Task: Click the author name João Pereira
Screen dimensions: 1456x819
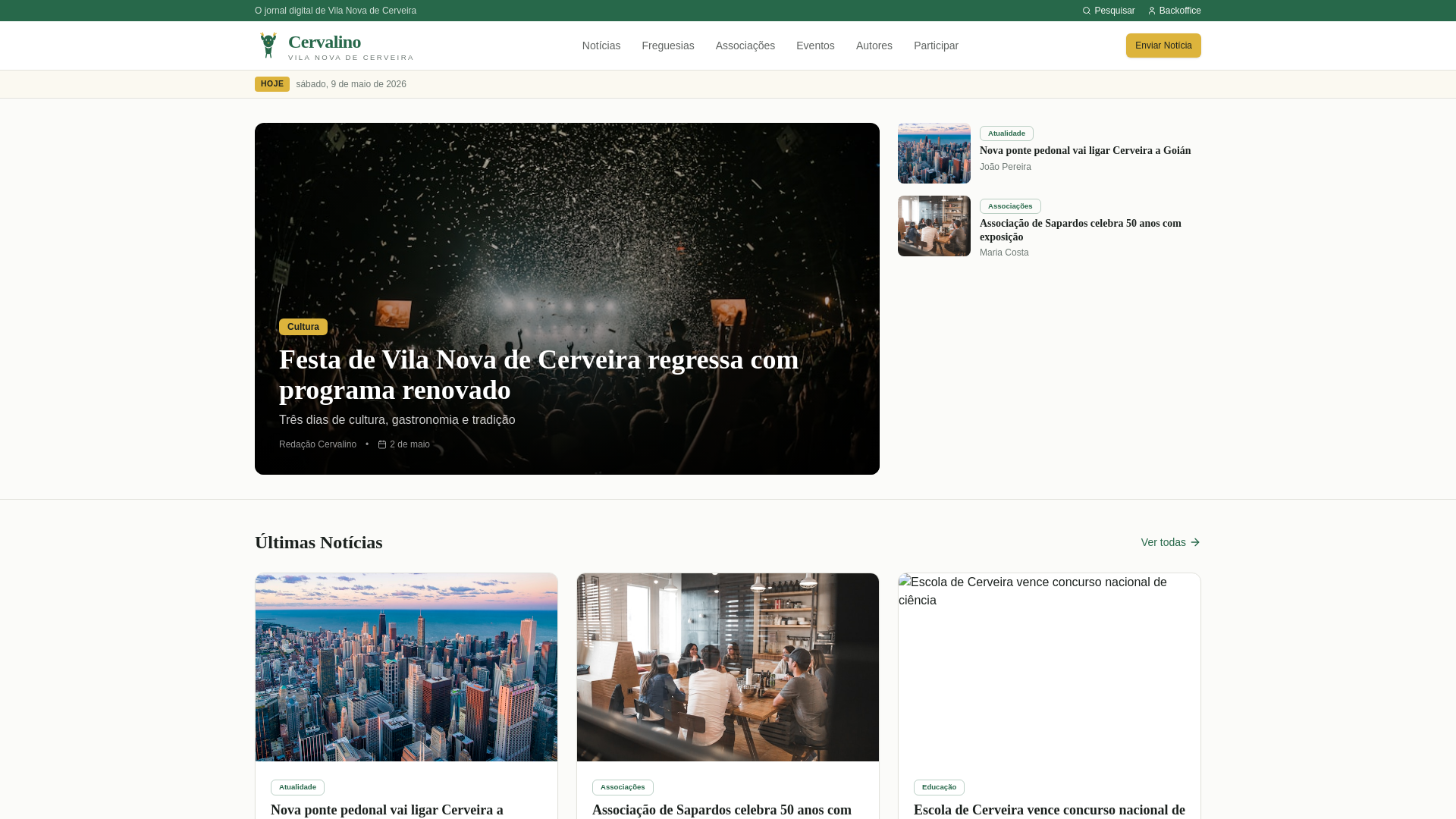Action: [x=1006, y=167]
